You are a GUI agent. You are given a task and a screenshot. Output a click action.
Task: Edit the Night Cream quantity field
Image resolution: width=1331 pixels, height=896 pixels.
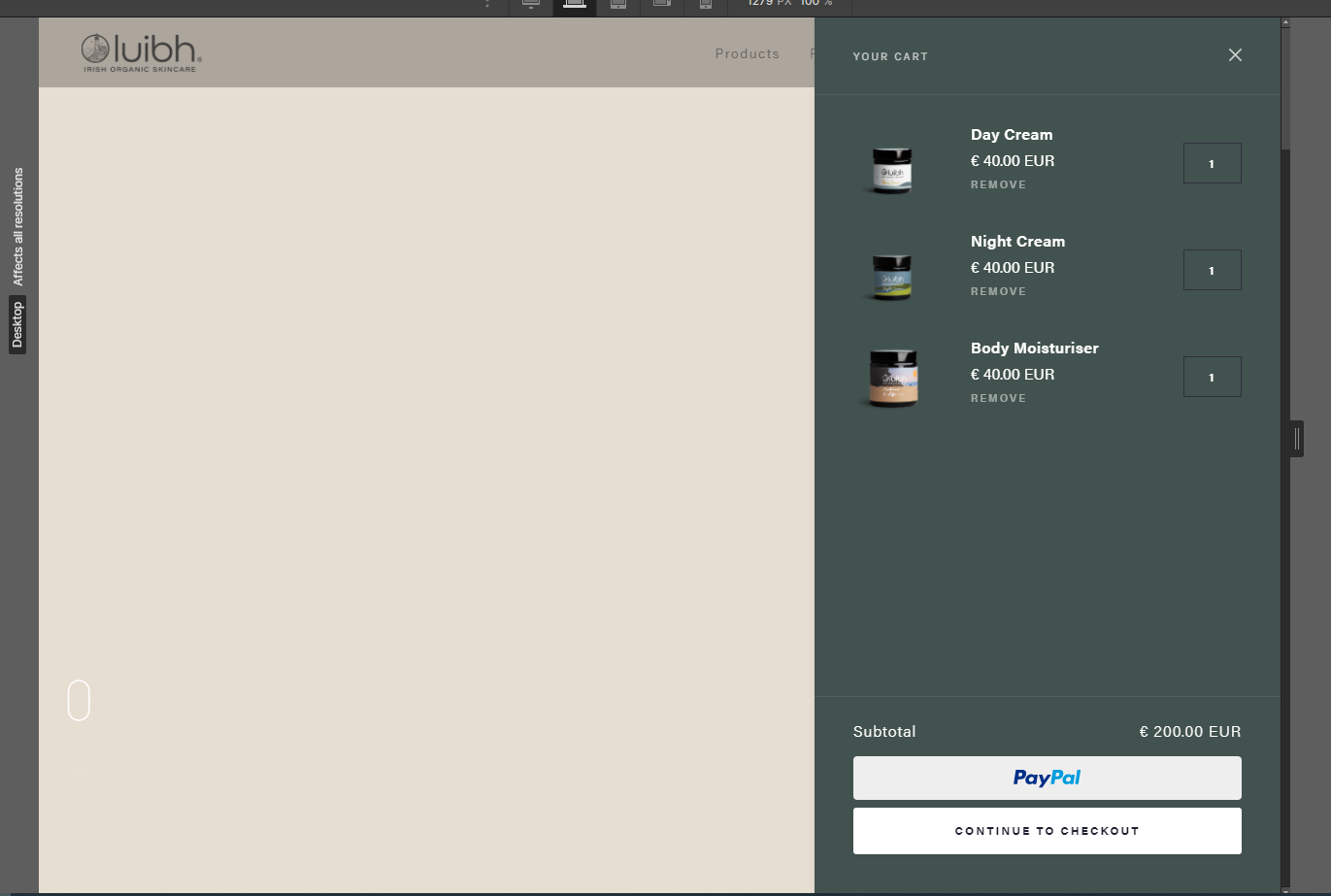point(1212,270)
